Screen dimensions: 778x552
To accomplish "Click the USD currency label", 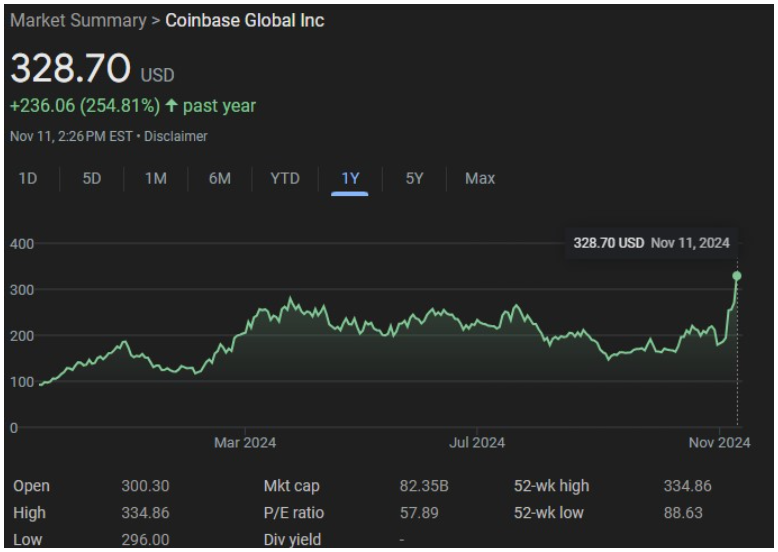I will click(157, 75).
